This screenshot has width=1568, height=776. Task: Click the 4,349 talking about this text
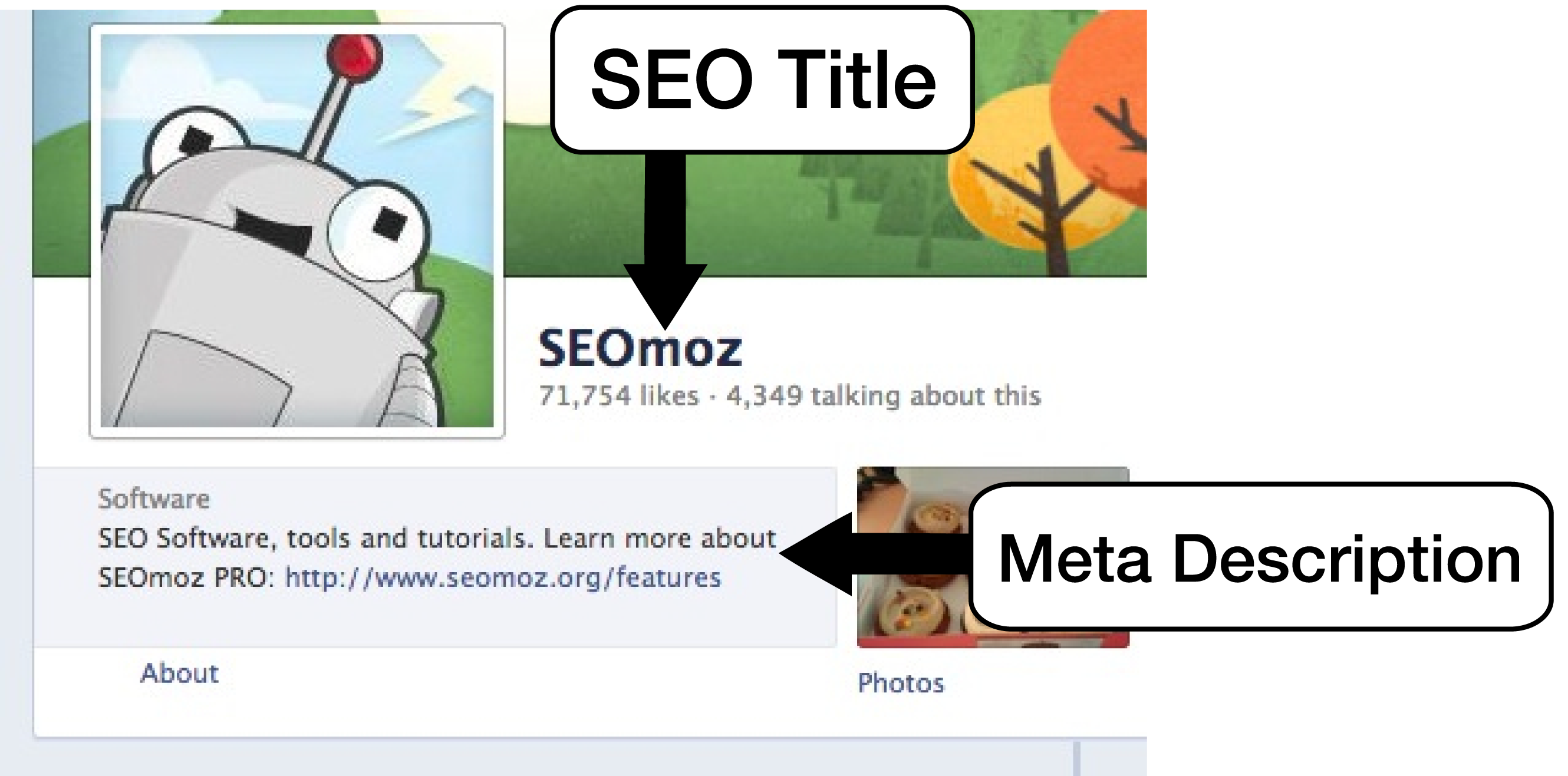point(884,395)
